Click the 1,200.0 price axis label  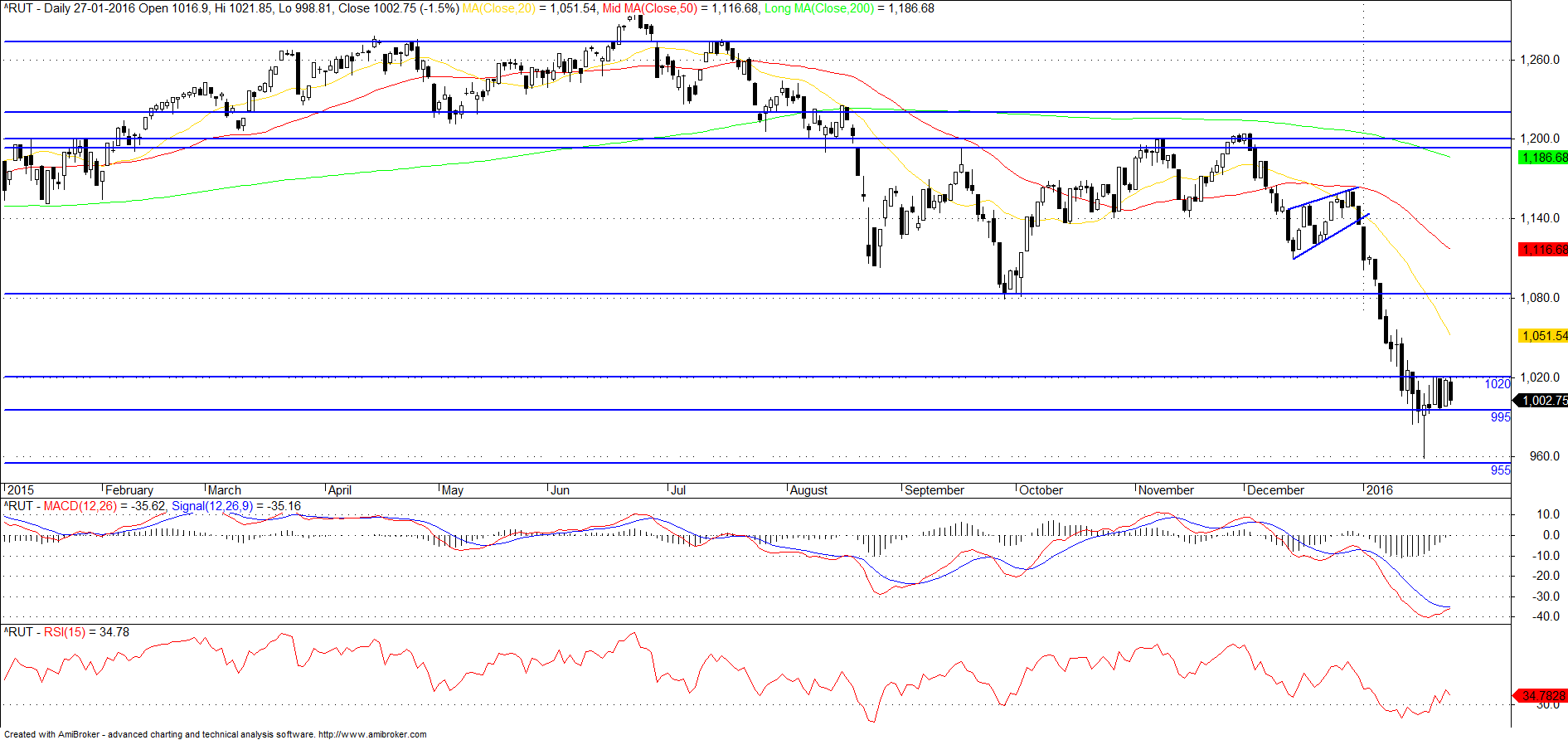1540,139
